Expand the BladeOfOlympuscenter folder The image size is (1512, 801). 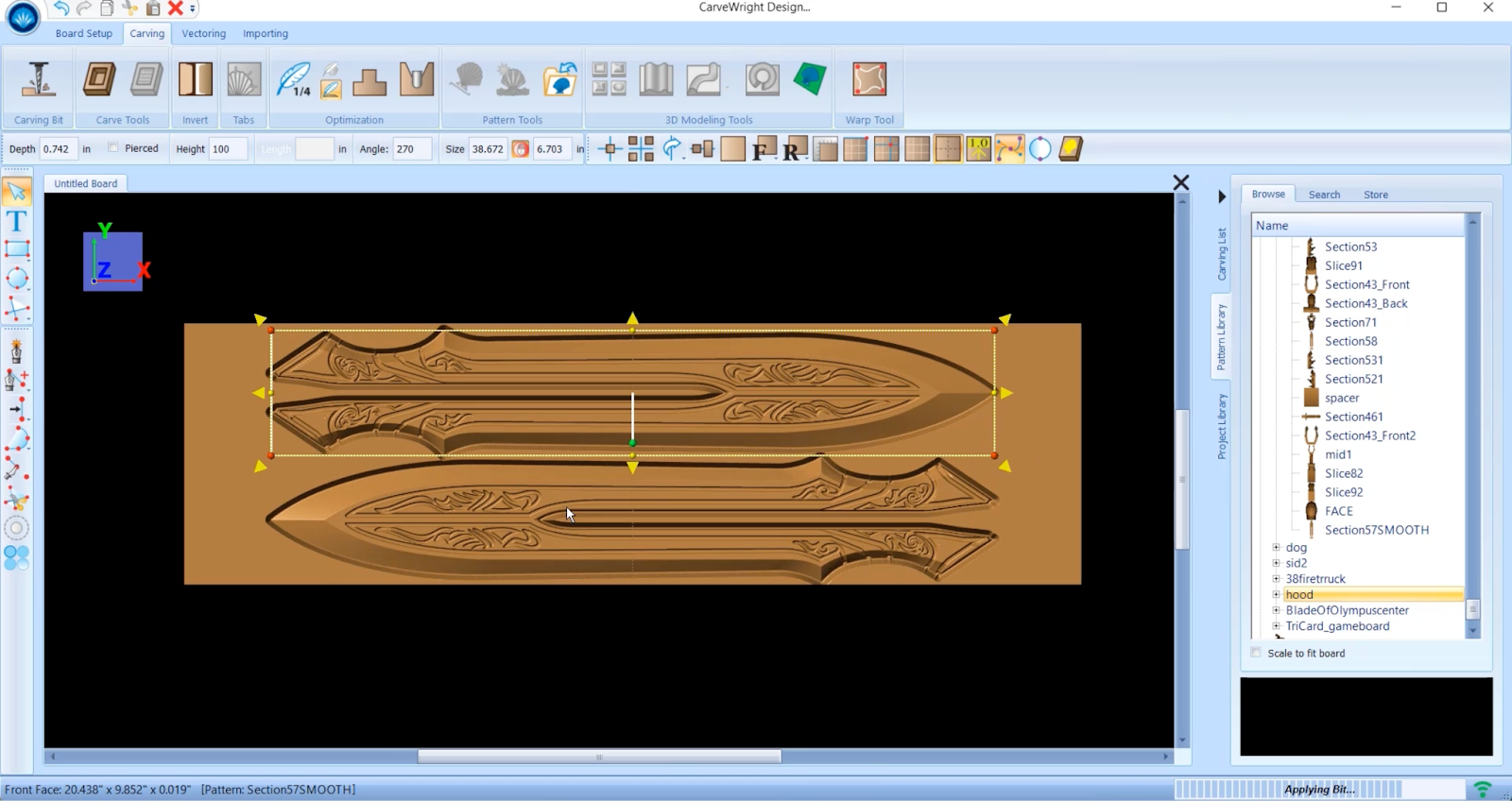tap(1276, 610)
